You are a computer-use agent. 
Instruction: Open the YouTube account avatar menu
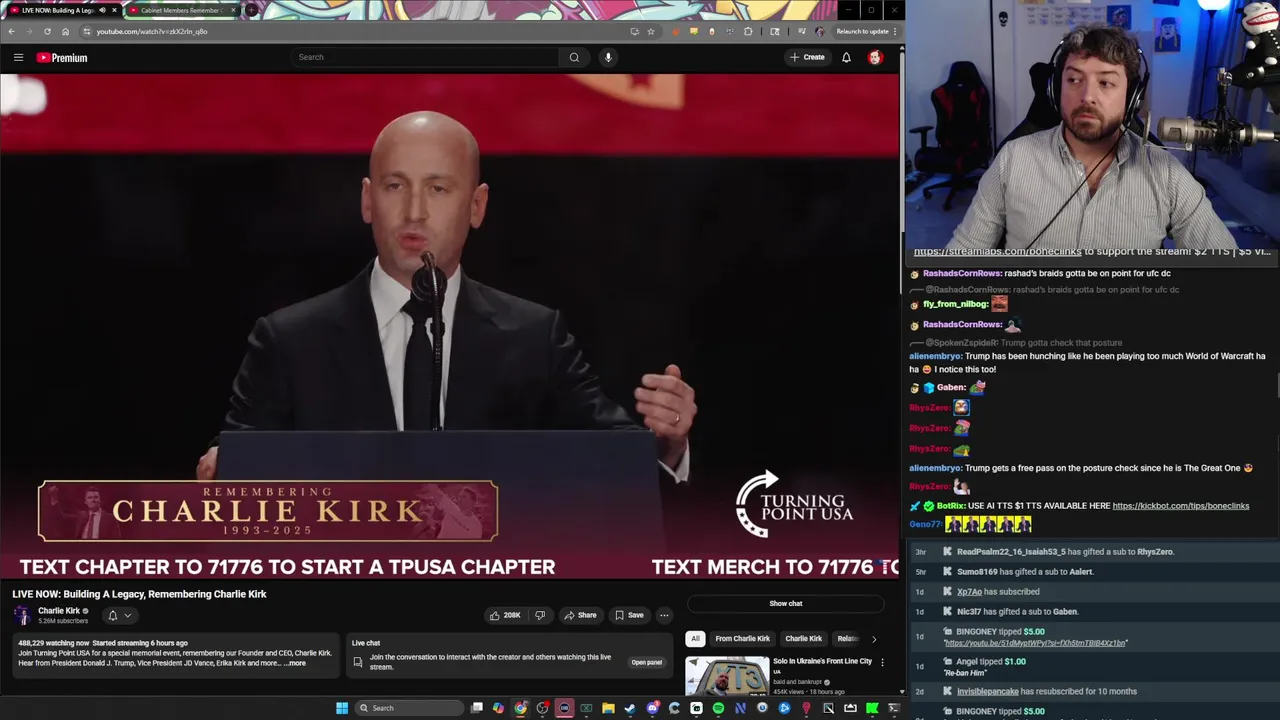(875, 57)
